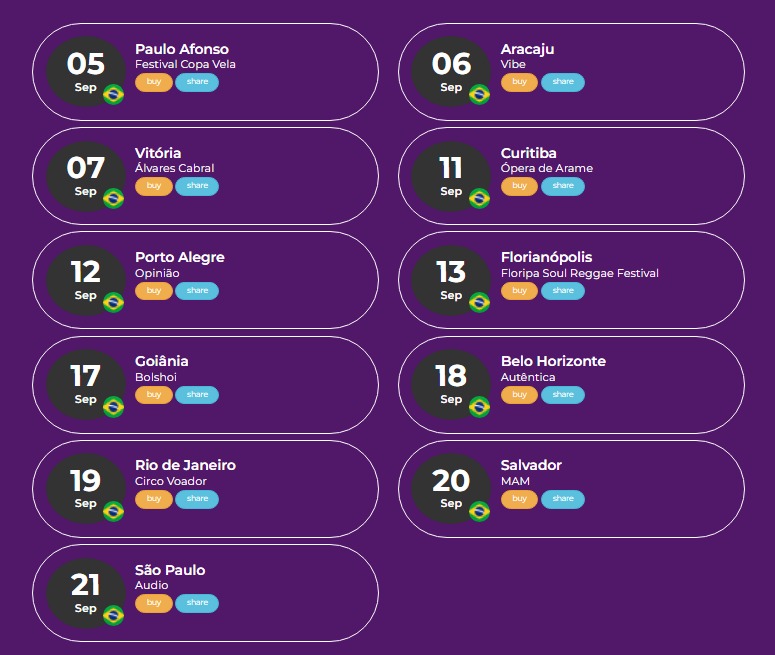The width and height of the screenshot is (775, 655).
Task: Open the Goiânia city title
Action: 162,361
